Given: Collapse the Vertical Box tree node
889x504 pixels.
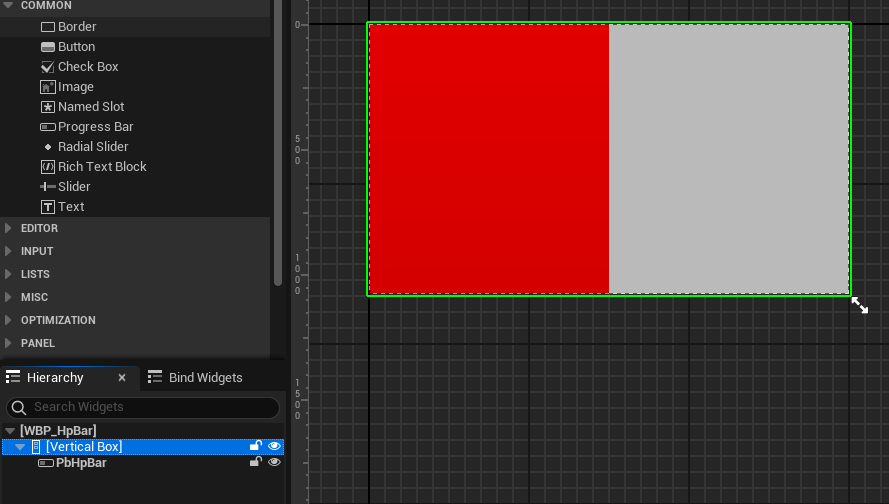Looking at the screenshot, I should [20, 447].
